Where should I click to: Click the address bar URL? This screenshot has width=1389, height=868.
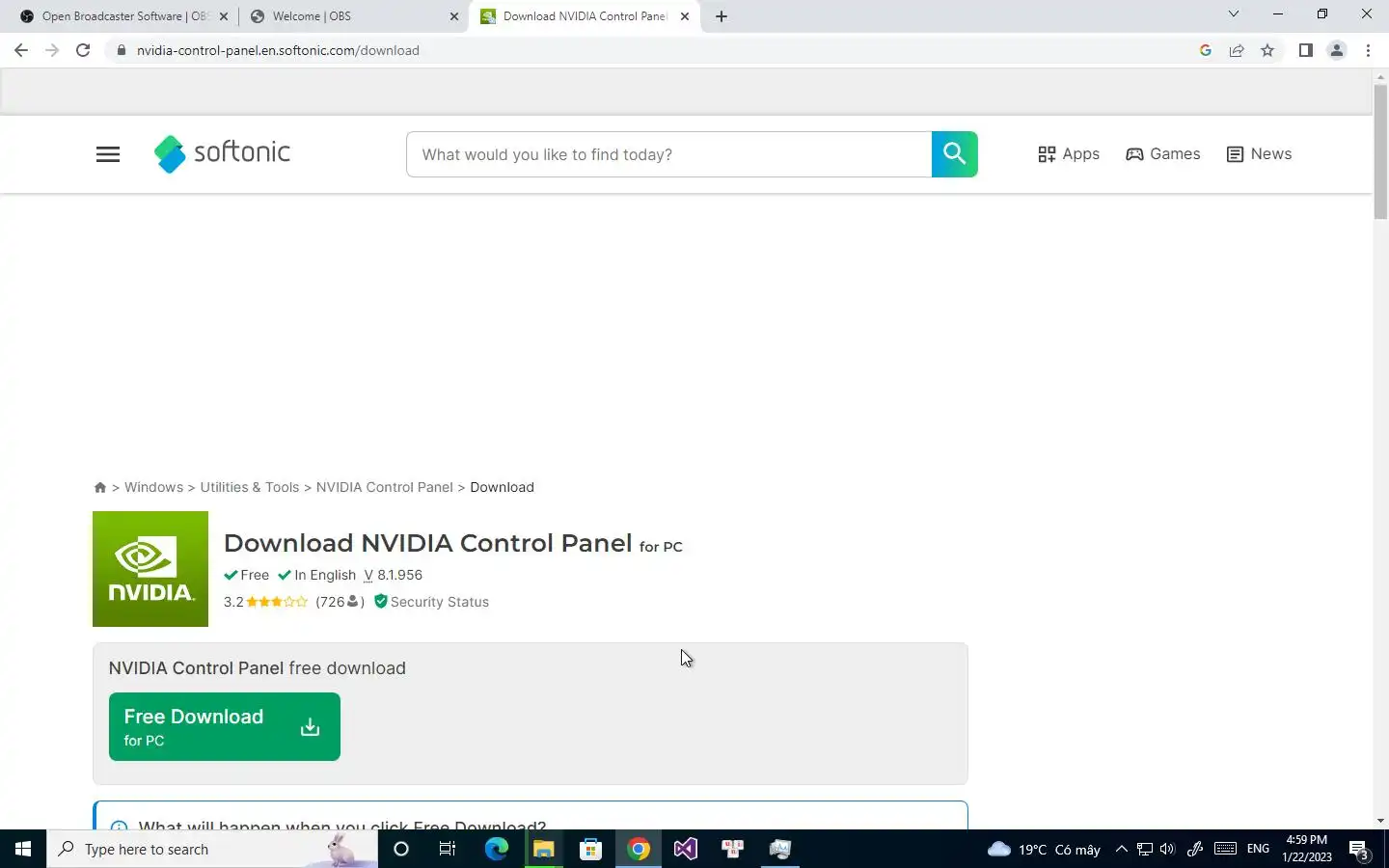(278, 50)
